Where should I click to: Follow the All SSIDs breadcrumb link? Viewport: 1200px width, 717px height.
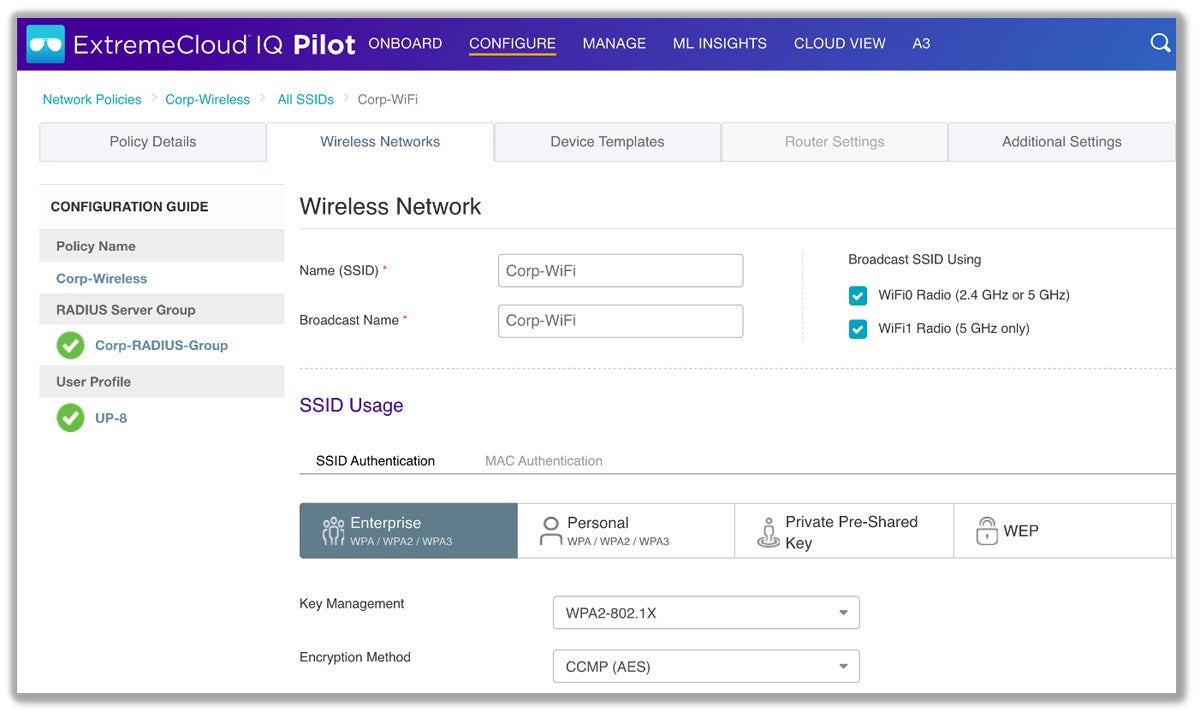click(306, 99)
